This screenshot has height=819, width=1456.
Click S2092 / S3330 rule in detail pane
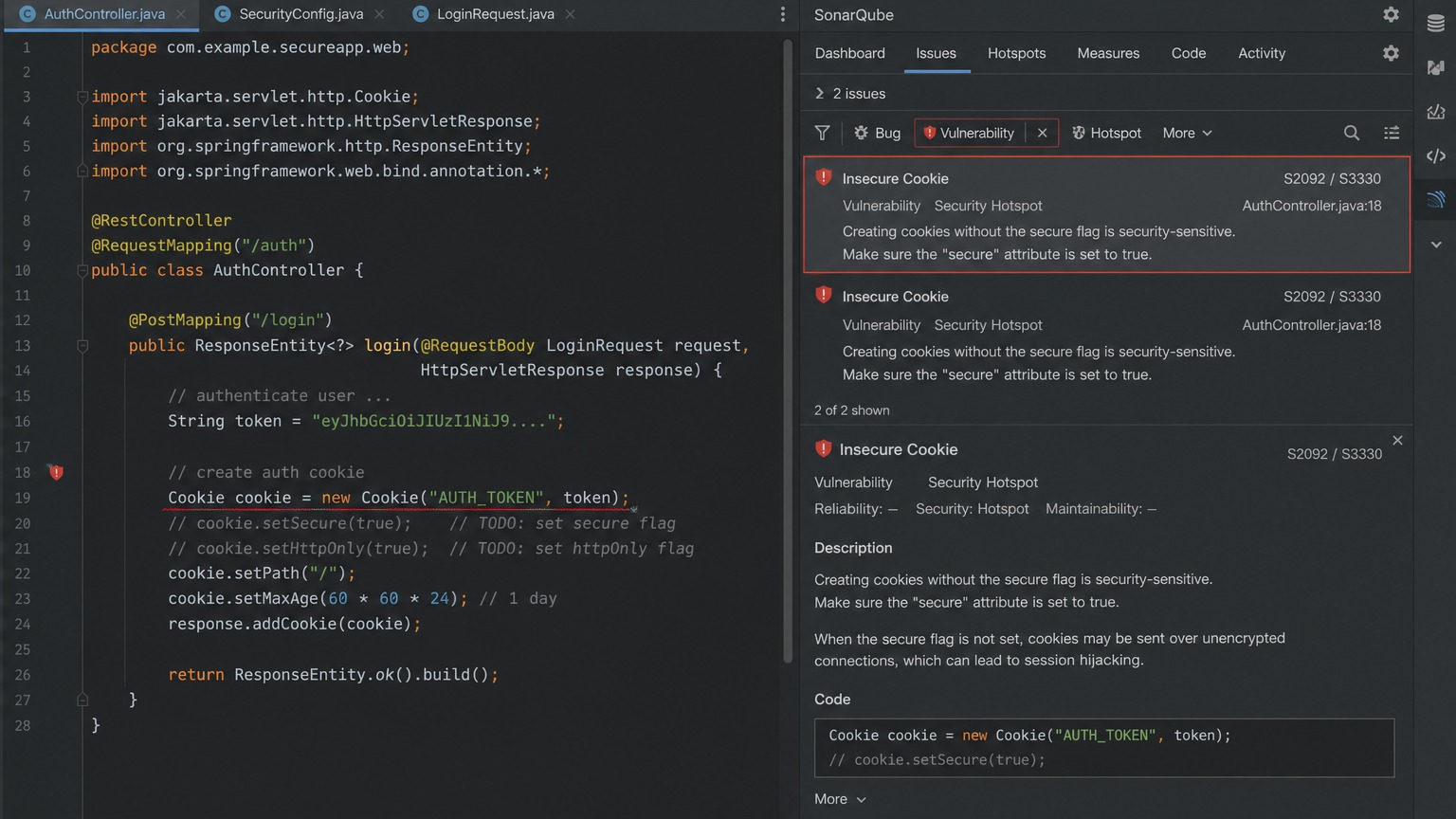(x=1335, y=454)
